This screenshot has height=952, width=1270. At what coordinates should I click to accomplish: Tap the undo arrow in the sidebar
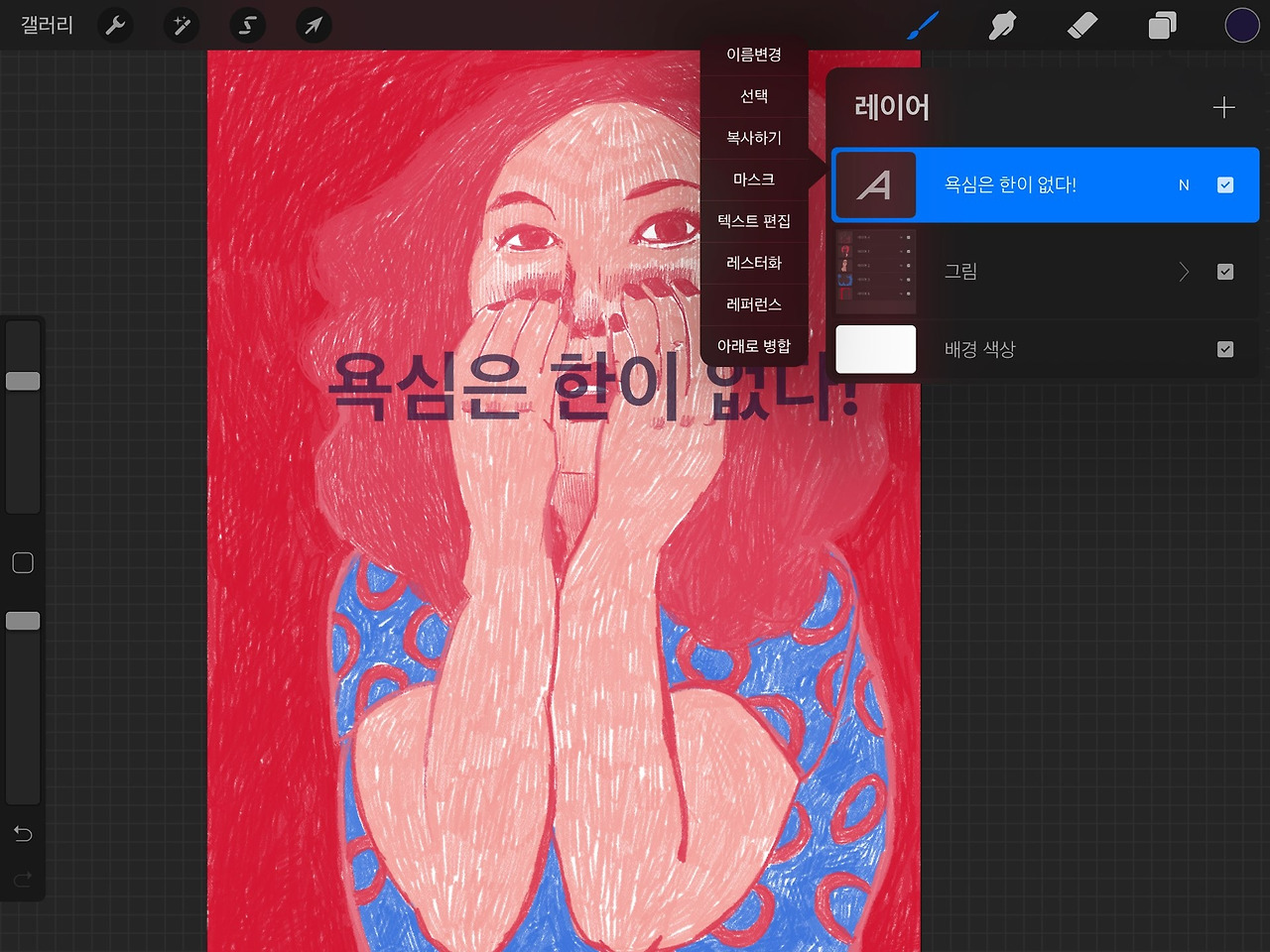point(22,834)
